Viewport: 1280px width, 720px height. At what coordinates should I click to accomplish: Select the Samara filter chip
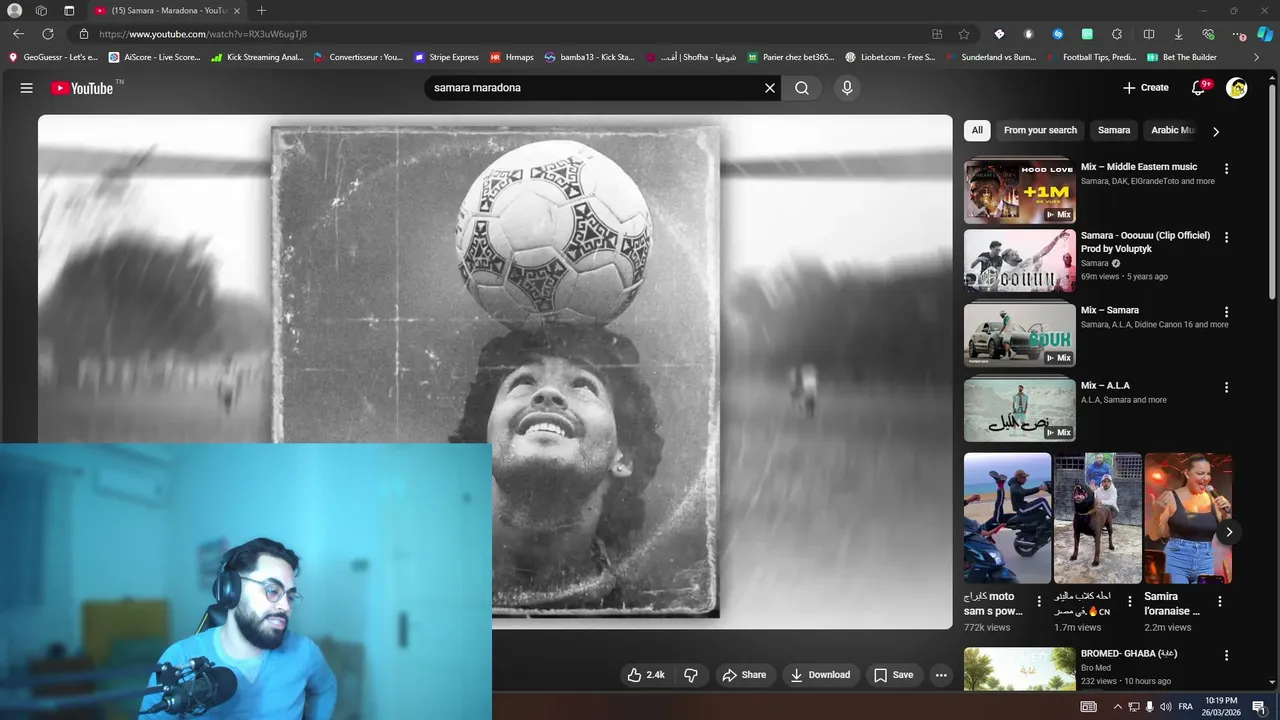click(x=1114, y=130)
